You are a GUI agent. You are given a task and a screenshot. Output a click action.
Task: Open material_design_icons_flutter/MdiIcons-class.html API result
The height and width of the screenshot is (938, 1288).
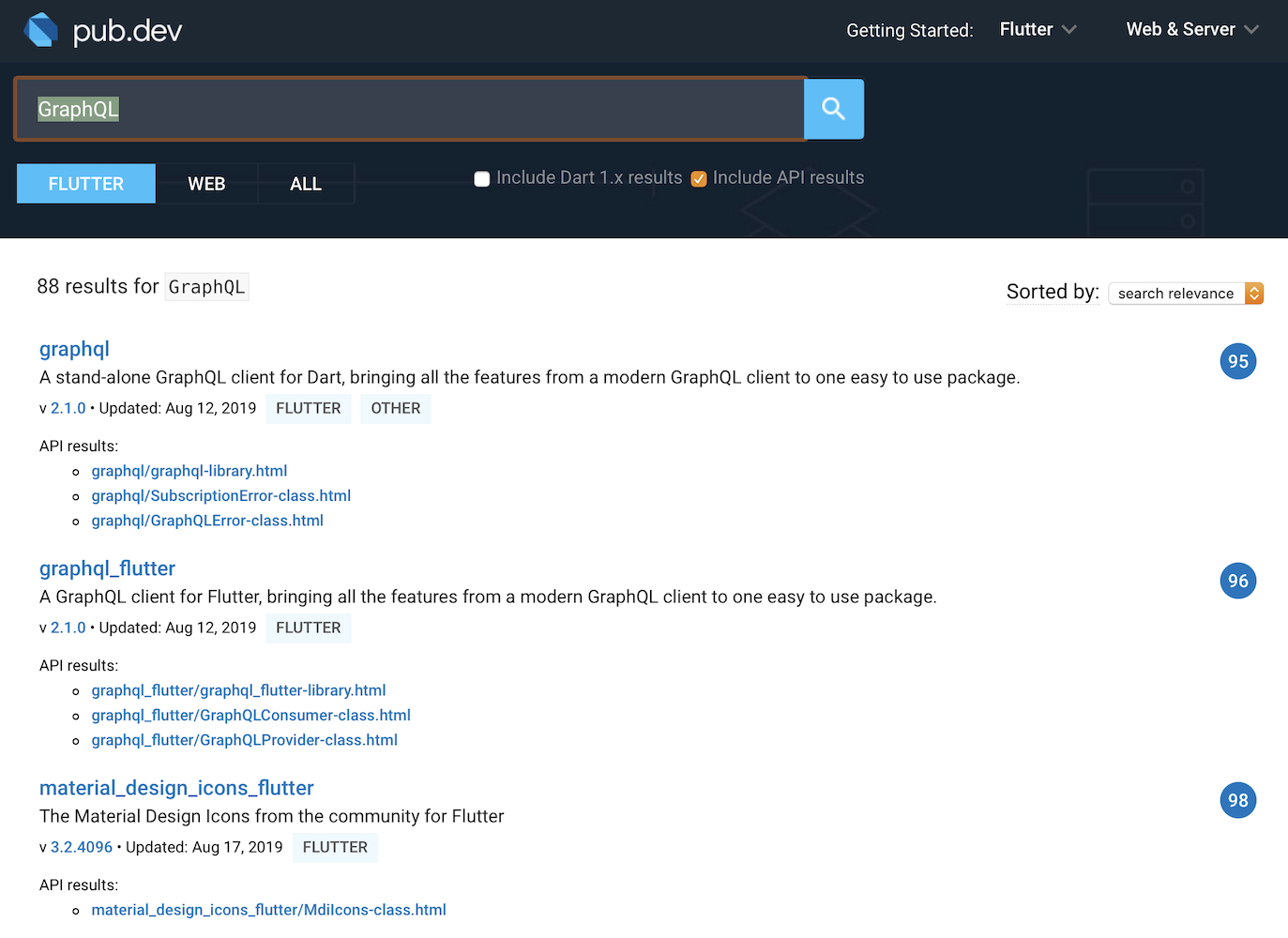pyautogui.click(x=269, y=910)
